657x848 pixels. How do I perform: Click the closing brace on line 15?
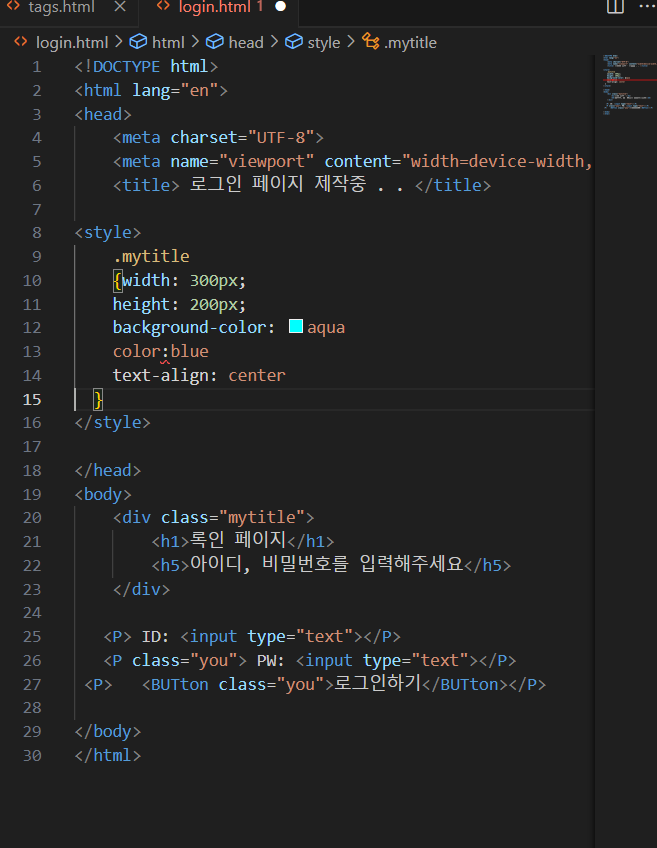coord(98,400)
